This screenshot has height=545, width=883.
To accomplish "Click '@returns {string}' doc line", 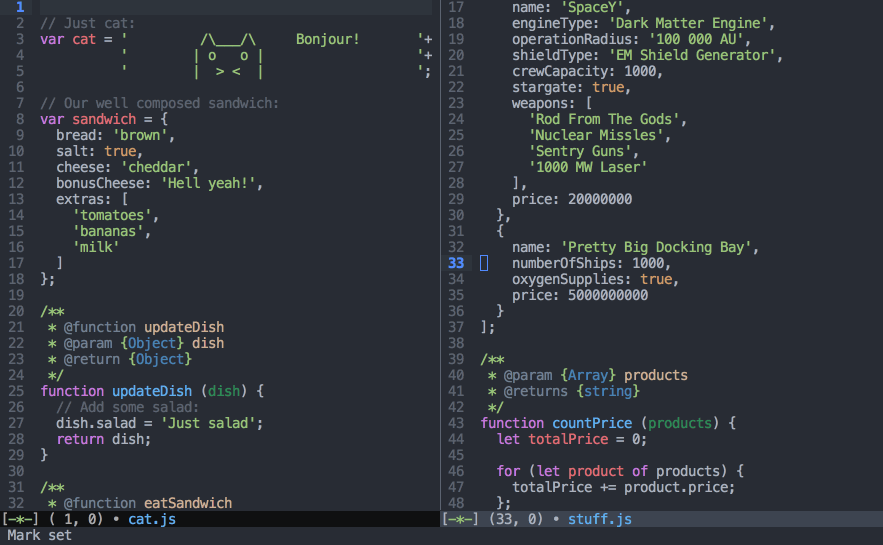I will tap(564, 391).
